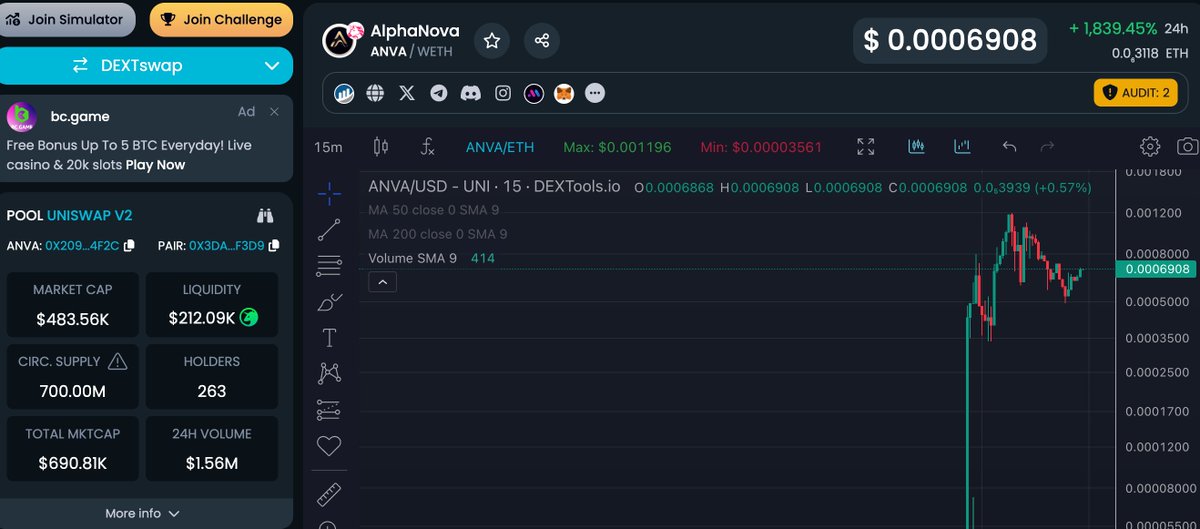Click the Min: $0.00003561 label

[762, 147]
